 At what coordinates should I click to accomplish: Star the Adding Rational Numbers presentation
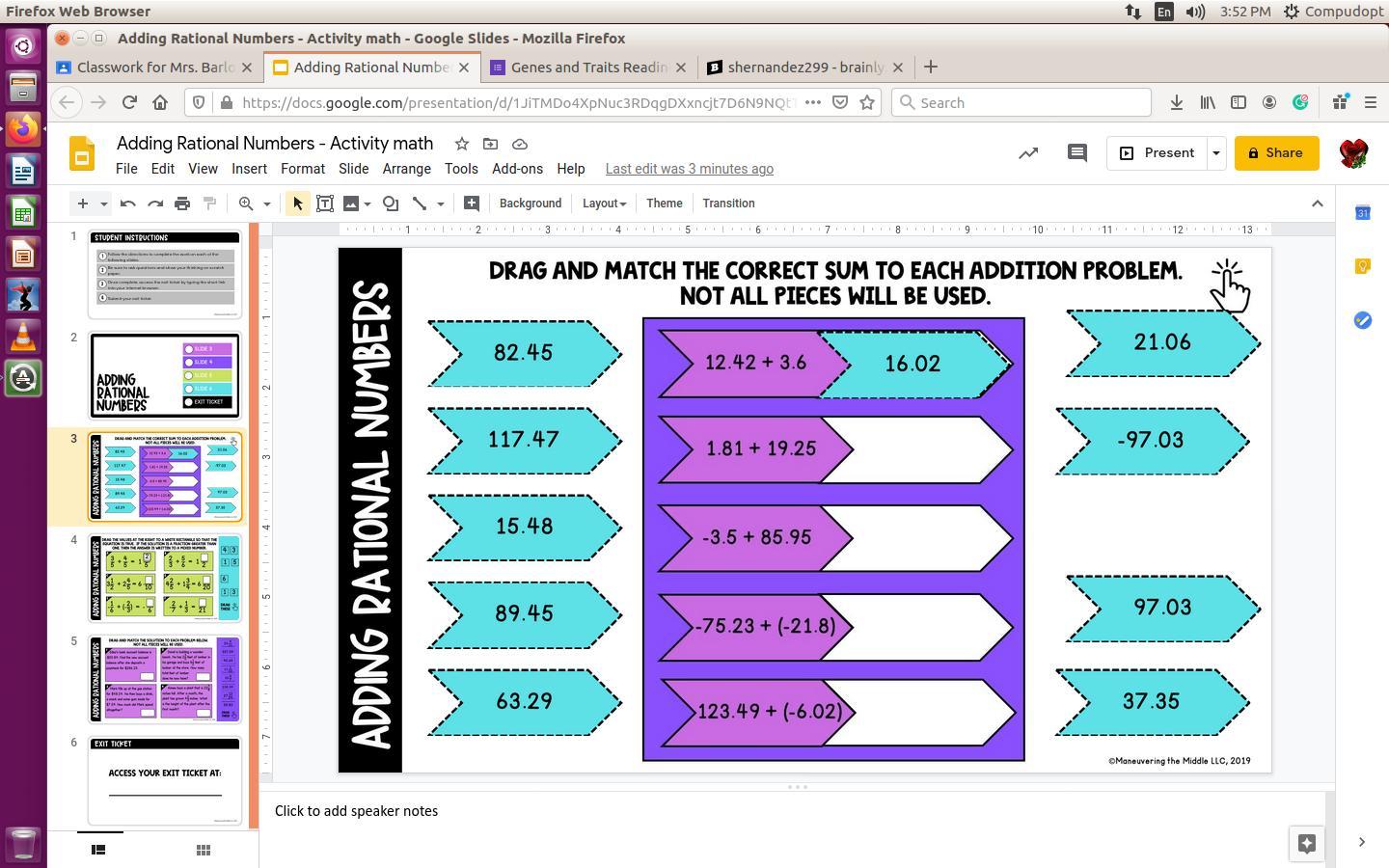click(x=462, y=144)
